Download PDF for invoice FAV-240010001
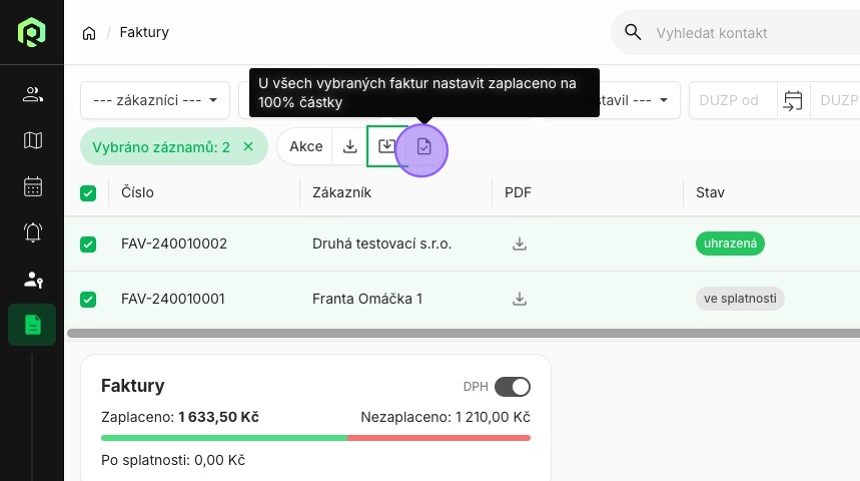Image resolution: width=860 pixels, height=481 pixels. pos(519,298)
